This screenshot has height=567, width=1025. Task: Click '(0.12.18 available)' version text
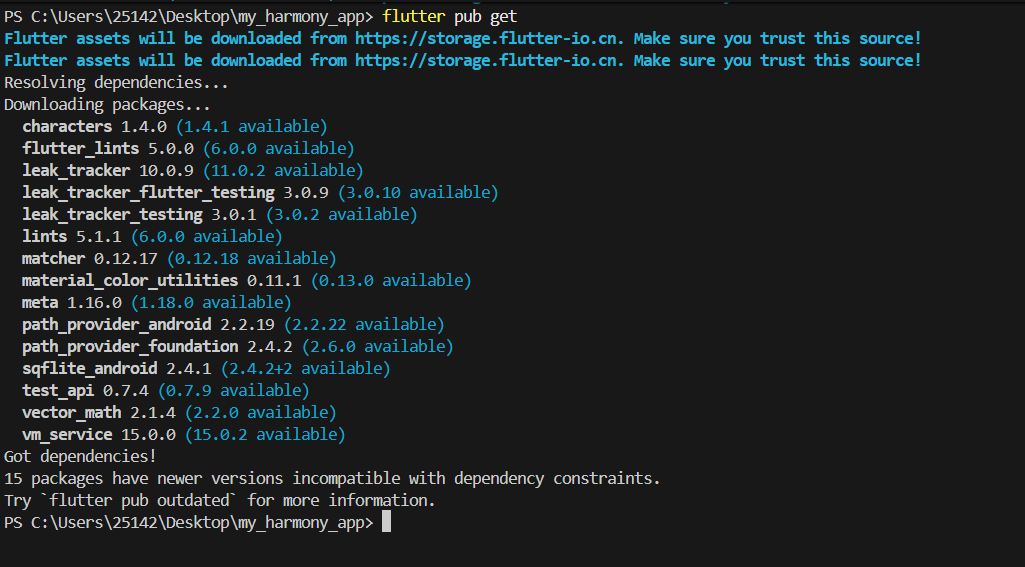coord(252,259)
